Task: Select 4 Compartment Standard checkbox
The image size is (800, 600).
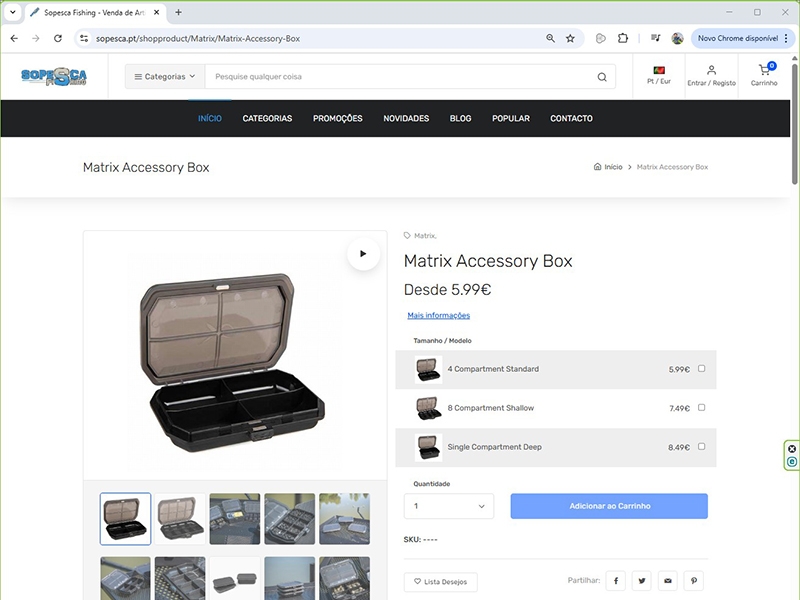Action: click(x=702, y=368)
